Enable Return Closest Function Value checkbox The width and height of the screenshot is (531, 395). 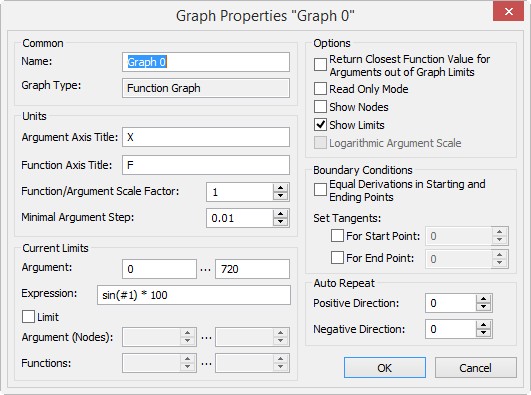320,64
